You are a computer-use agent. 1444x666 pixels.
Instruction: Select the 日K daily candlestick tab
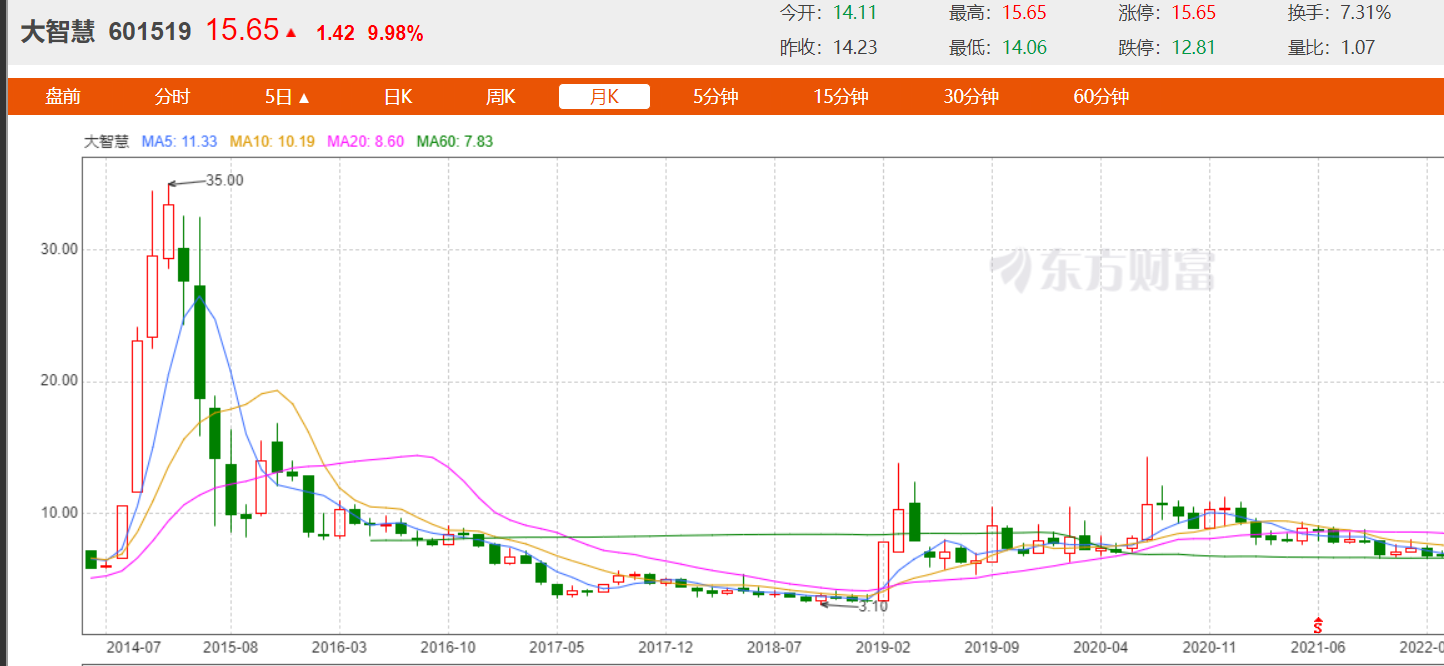[398, 97]
